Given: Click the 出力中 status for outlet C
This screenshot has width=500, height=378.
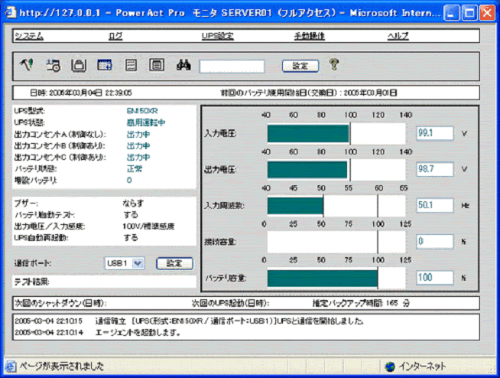Looking at the screenshot, I should point(138,157).
